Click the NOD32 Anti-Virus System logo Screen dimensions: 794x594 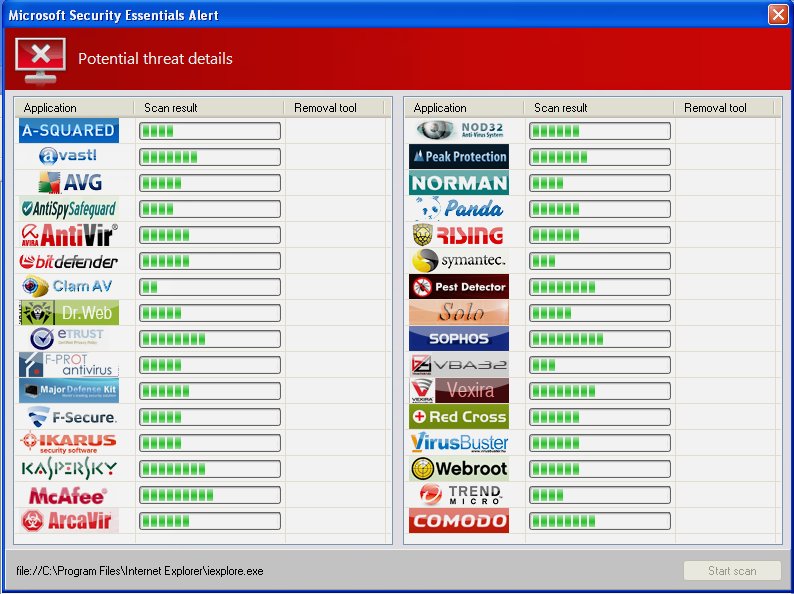(460, 130)
